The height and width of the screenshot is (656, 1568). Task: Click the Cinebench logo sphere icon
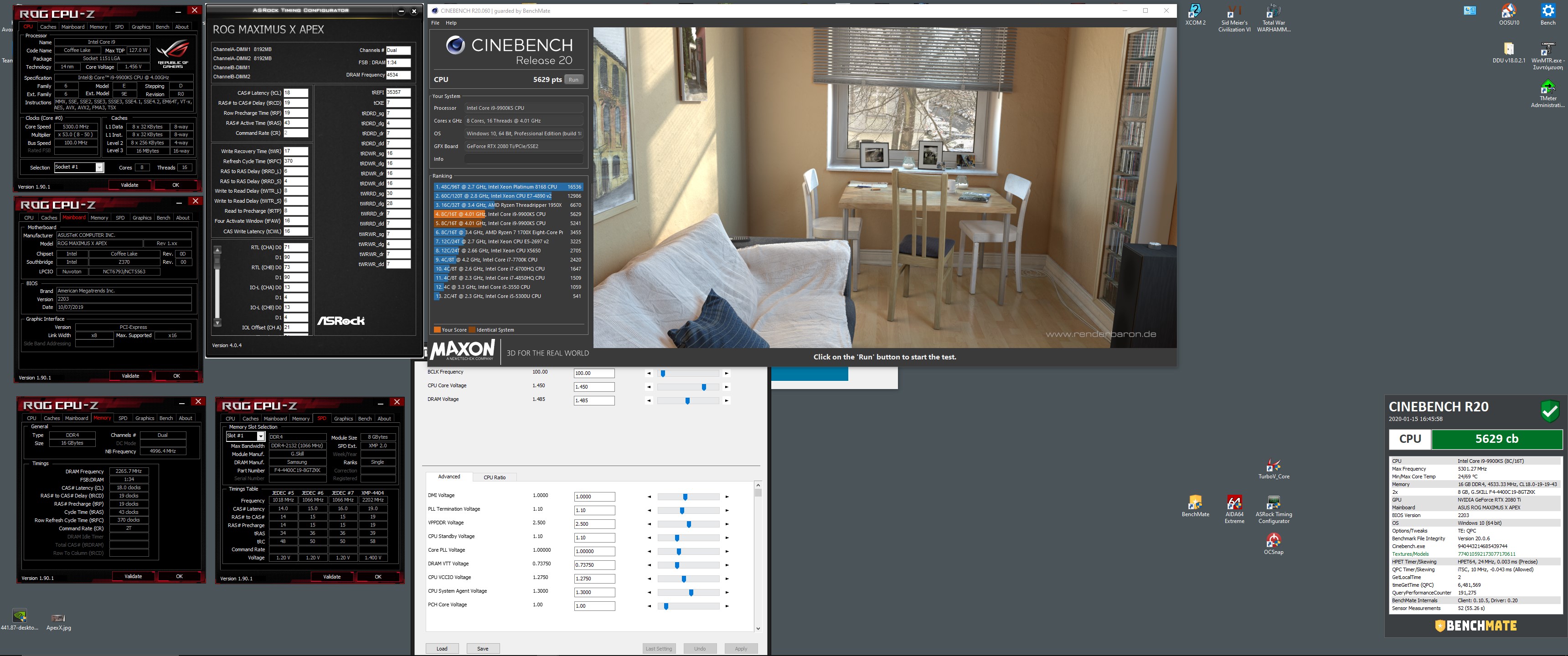(x=455, y=45)
